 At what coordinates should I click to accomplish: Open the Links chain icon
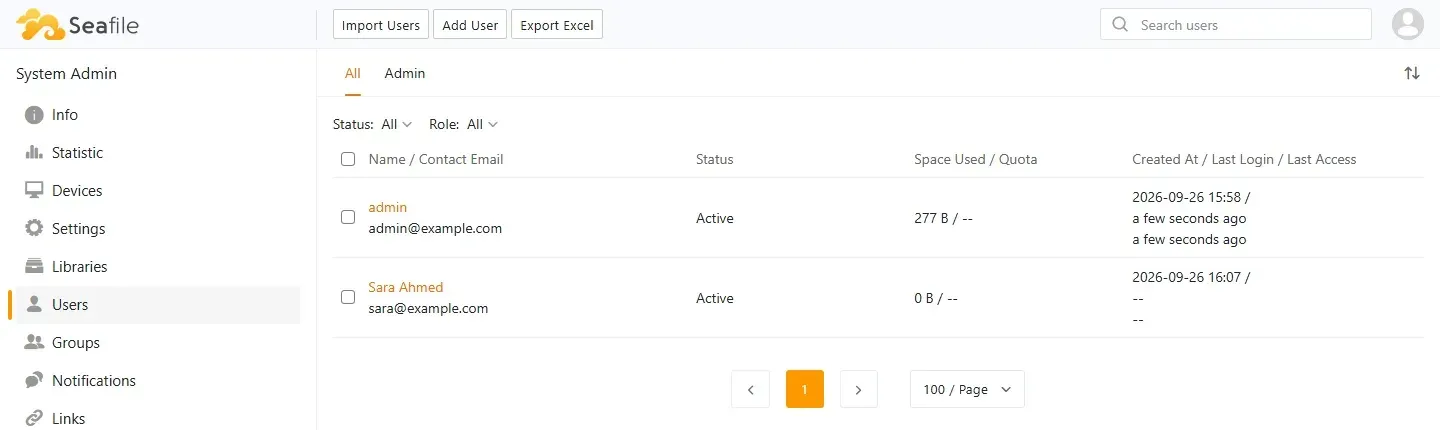[x=34, y=419]
